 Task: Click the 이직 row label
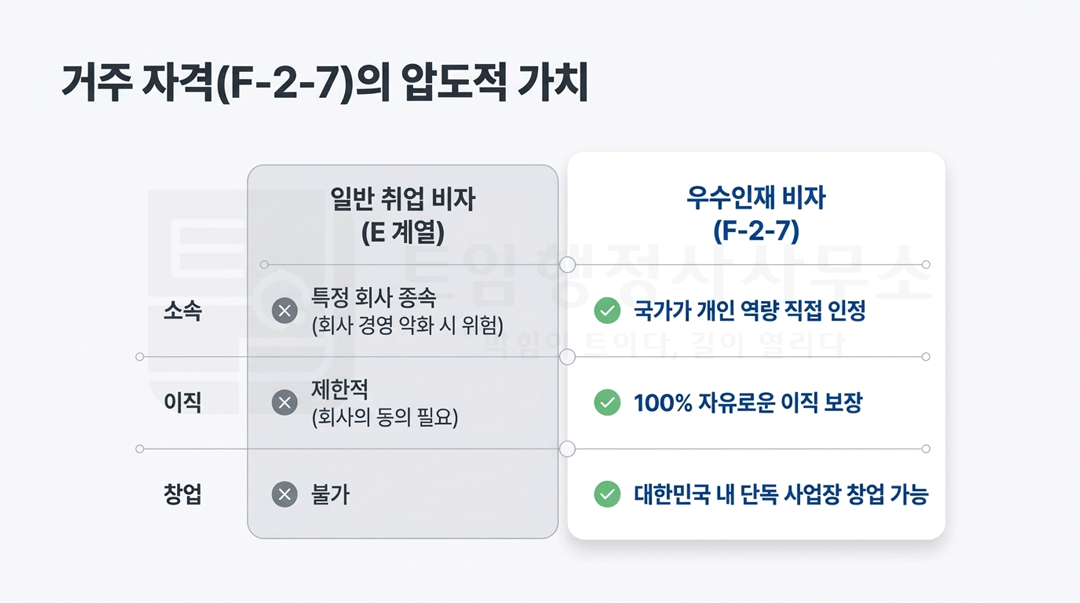coord(182,403)
